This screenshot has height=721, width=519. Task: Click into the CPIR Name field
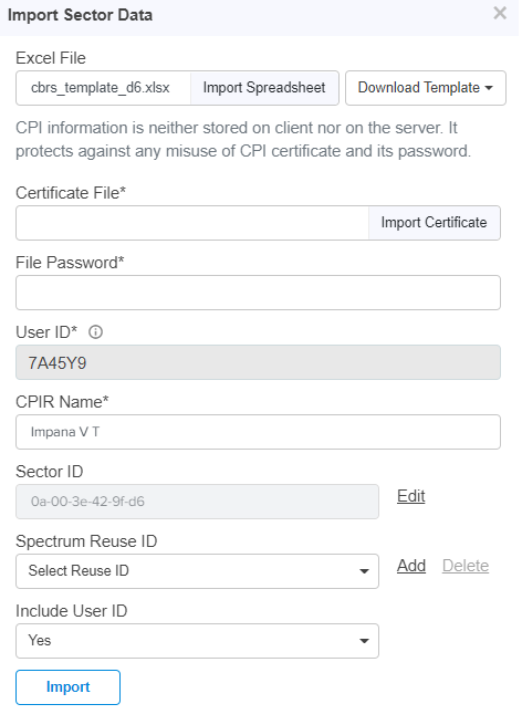[258, 432]
